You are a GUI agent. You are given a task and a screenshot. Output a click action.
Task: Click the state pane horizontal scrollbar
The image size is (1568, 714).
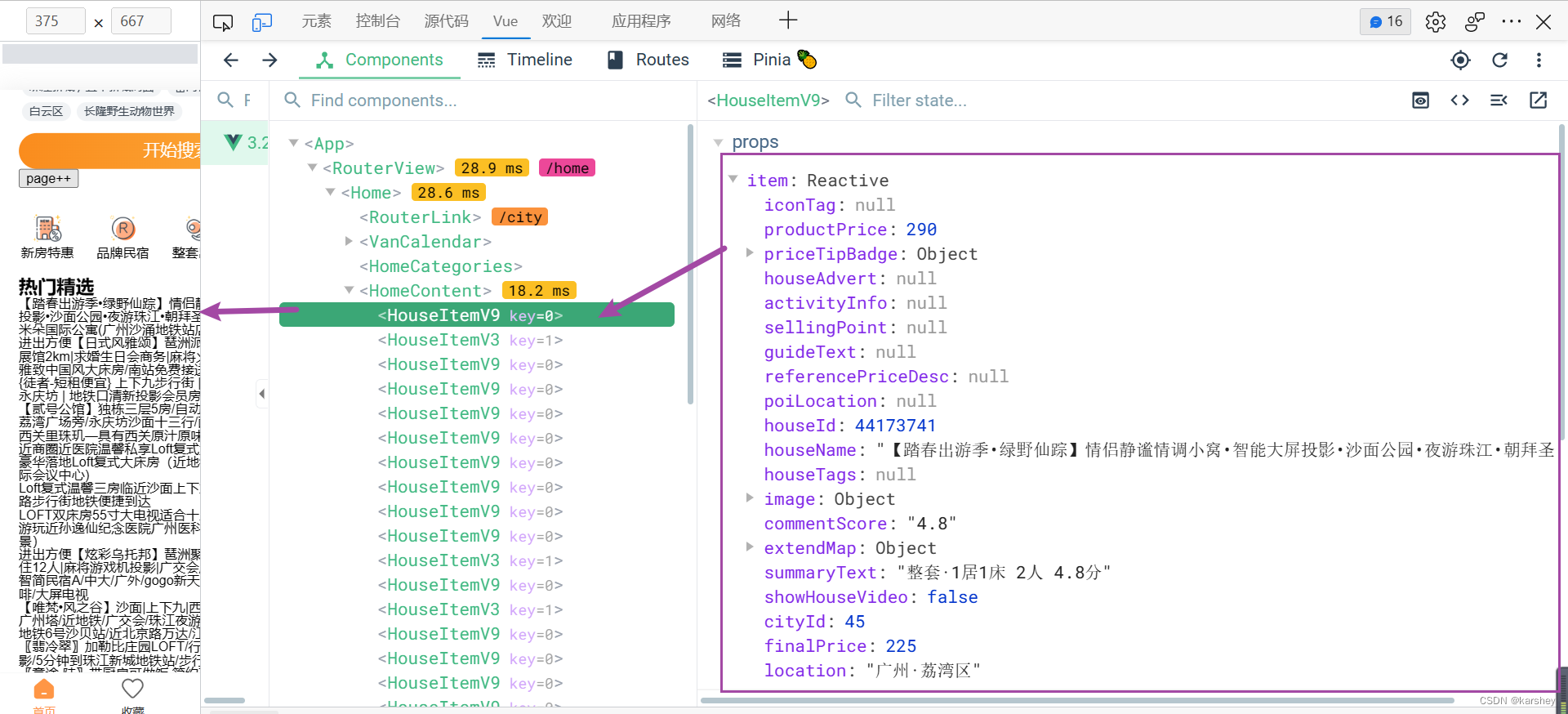coord(1077,700)
